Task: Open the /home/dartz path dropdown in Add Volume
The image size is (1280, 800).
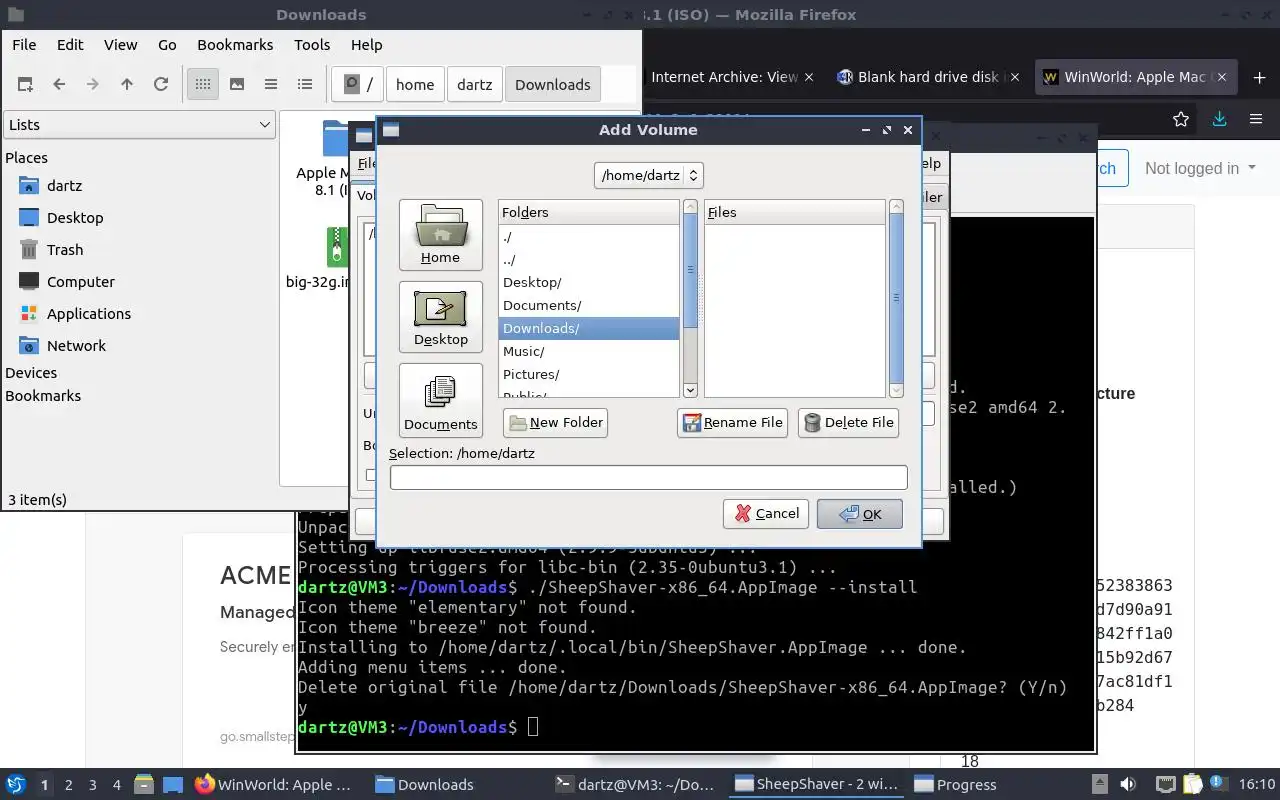Action: coord(649,175)
